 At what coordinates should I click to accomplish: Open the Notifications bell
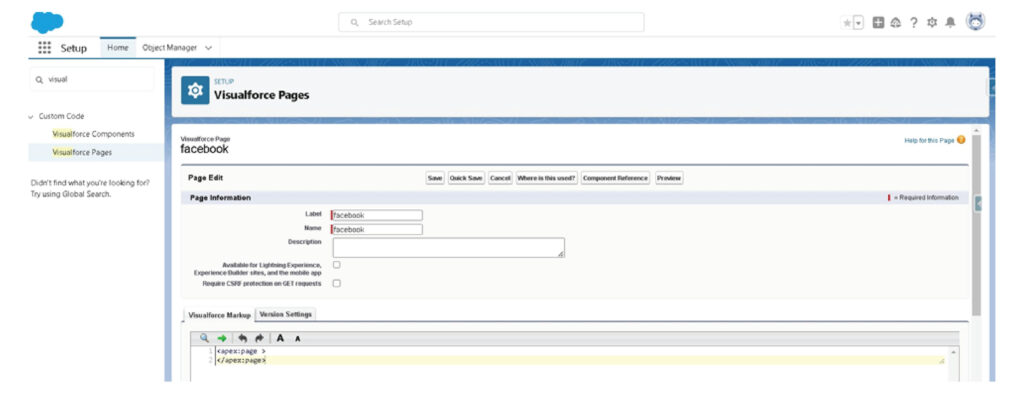(950, 22)
